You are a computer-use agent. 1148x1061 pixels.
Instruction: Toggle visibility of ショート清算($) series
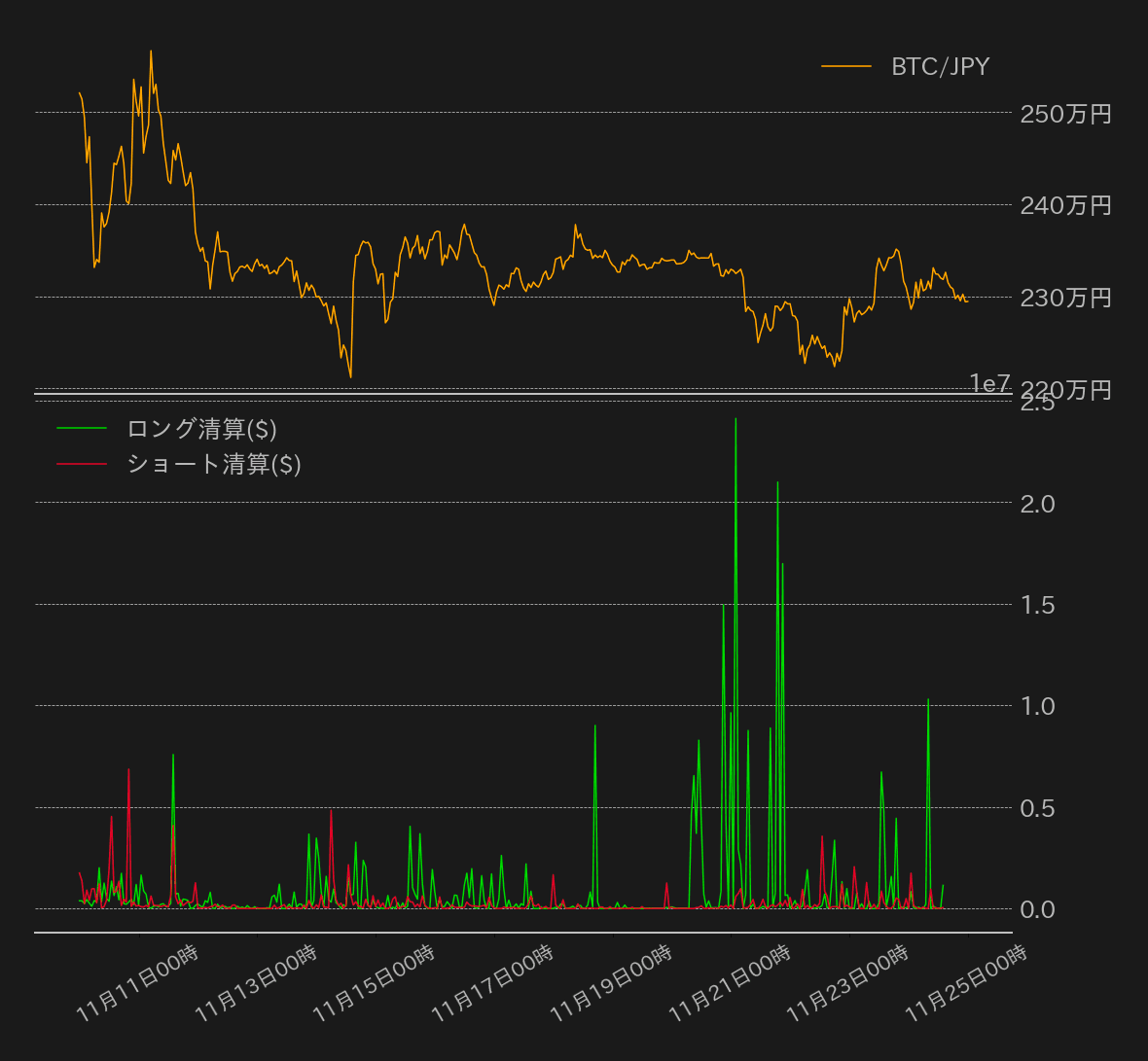(213, 463)
